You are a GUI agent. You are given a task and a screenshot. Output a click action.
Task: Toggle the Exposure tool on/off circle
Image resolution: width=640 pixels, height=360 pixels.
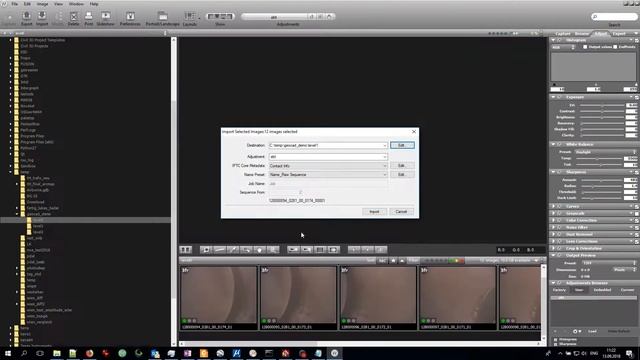560,97
